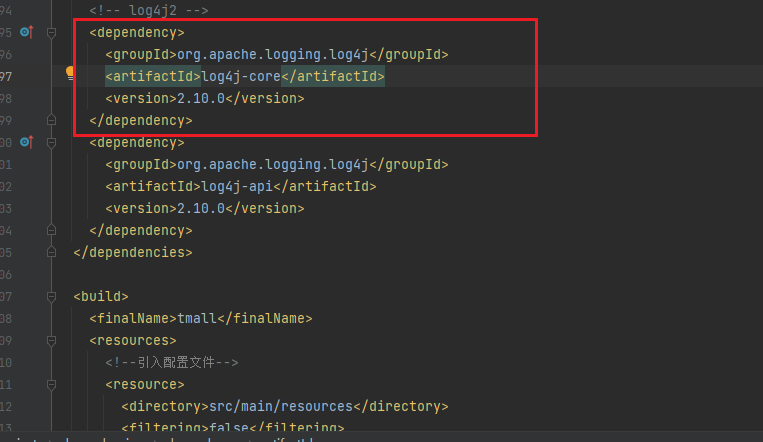The width and height of the screenshot is (763, 442).
Task: Fold the resources element block
Action: pyautogui.click(x=53, y=341)
